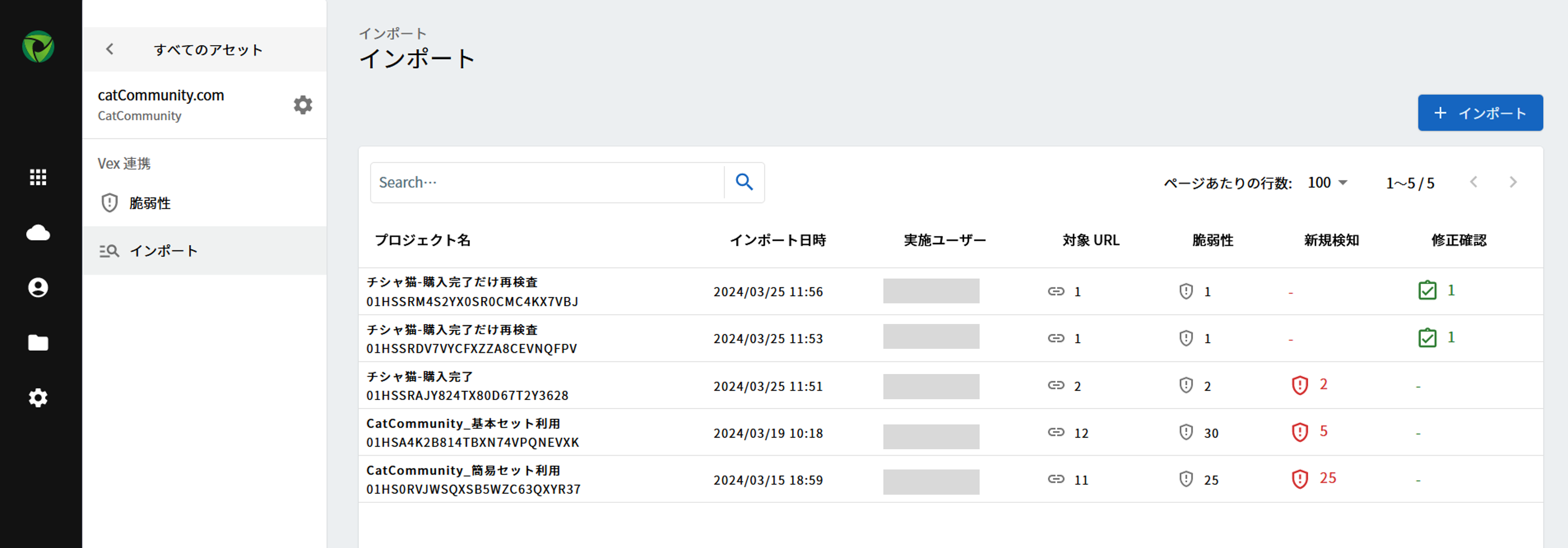Open the apps grid icon in the black sidebar

tap(38, 176)
